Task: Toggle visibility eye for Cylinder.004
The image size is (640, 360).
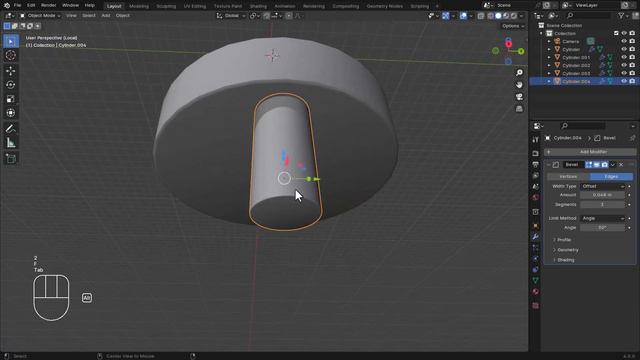Action: pos(624,81)
